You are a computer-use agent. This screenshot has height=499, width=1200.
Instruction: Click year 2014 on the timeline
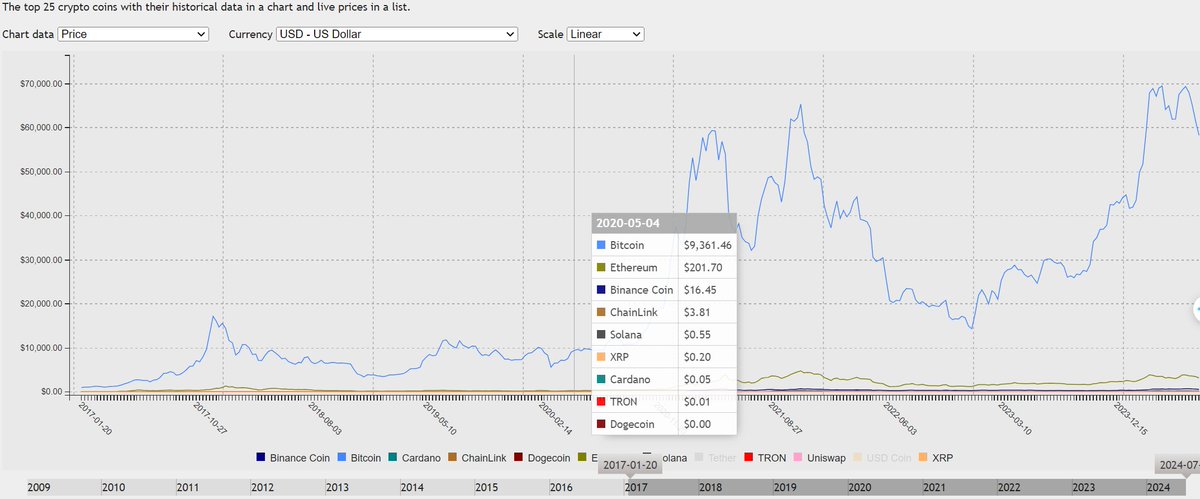point(413,488)
